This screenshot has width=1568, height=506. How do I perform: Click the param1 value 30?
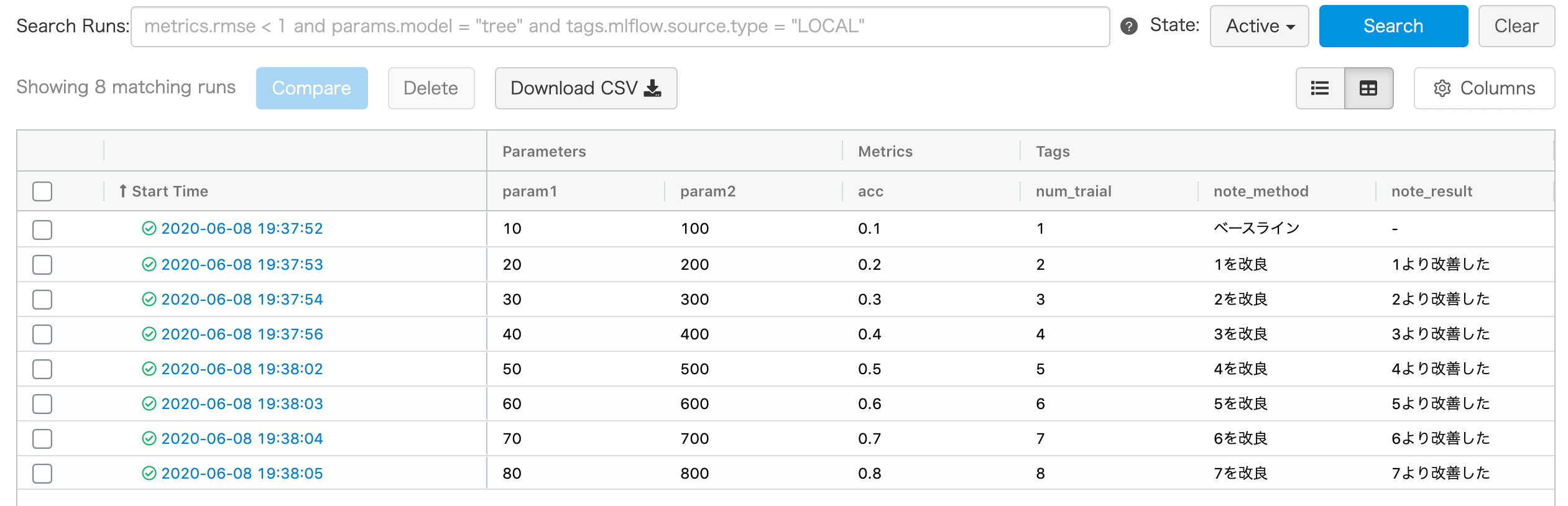click(512, 299)
